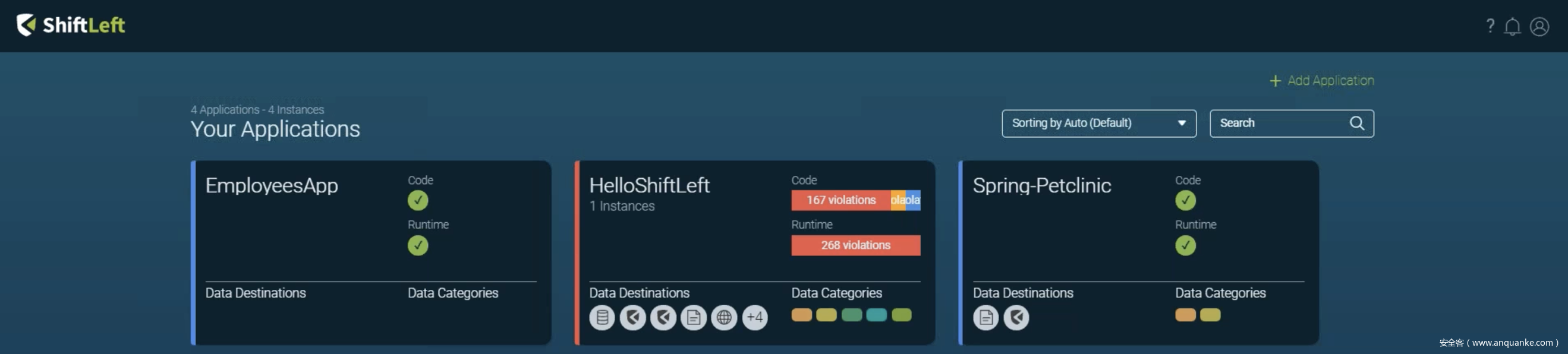1568x354 pixels.
Task: Click the EmployeesApp Runtime green checkmark
Action: click(x=418, y=245)
